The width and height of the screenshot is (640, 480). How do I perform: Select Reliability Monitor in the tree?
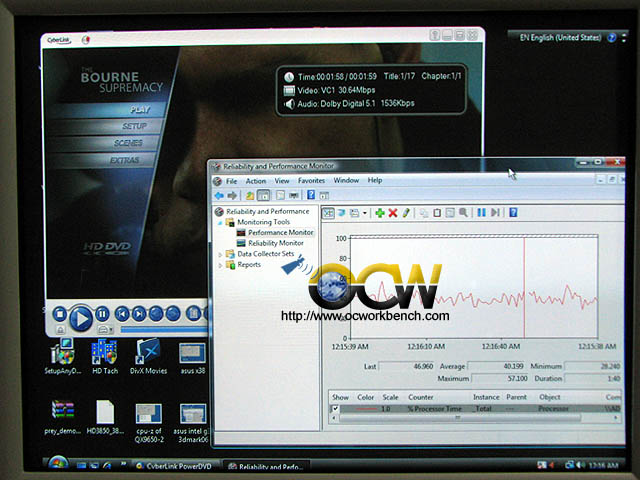click(276, 243)
